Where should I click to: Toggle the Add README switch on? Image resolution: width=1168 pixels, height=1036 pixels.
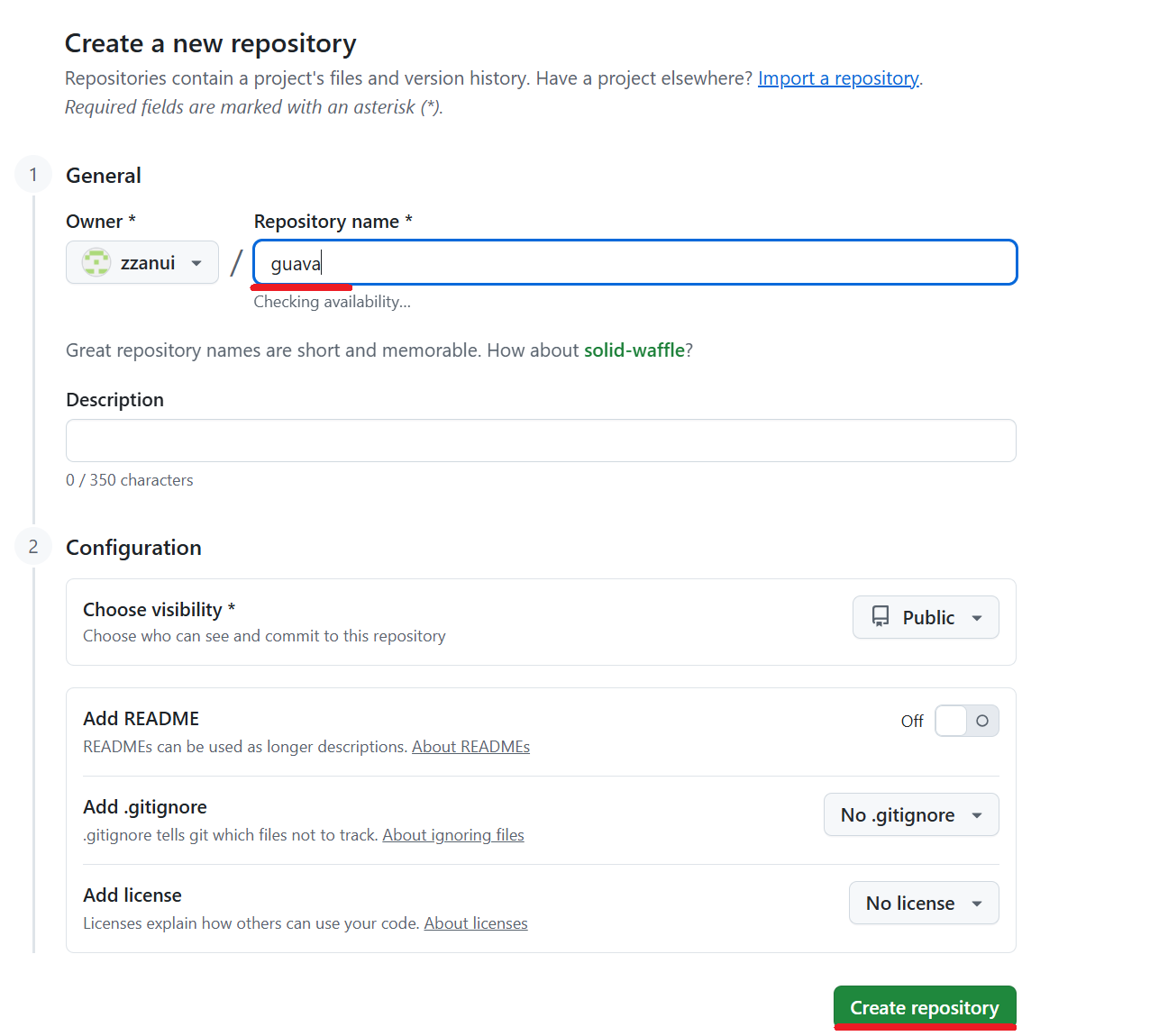967,721
